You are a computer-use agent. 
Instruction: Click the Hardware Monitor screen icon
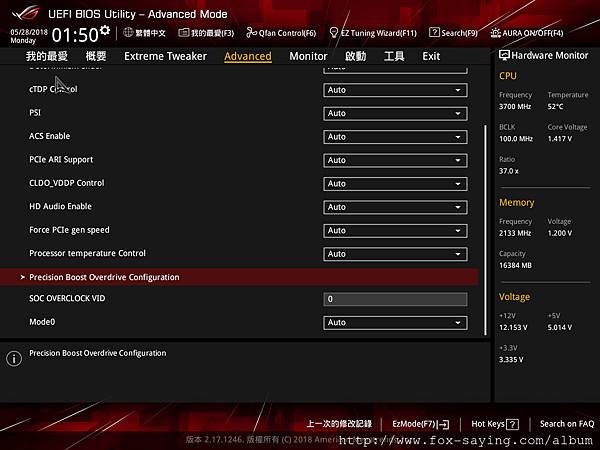(504, 55)
